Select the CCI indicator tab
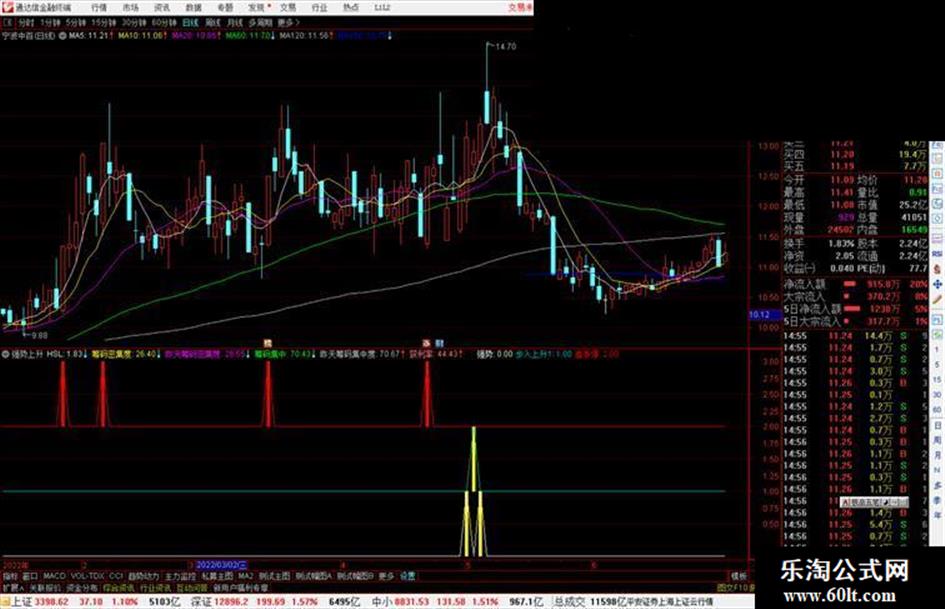This screenshot has width=945, height=609. pos(116,576)
